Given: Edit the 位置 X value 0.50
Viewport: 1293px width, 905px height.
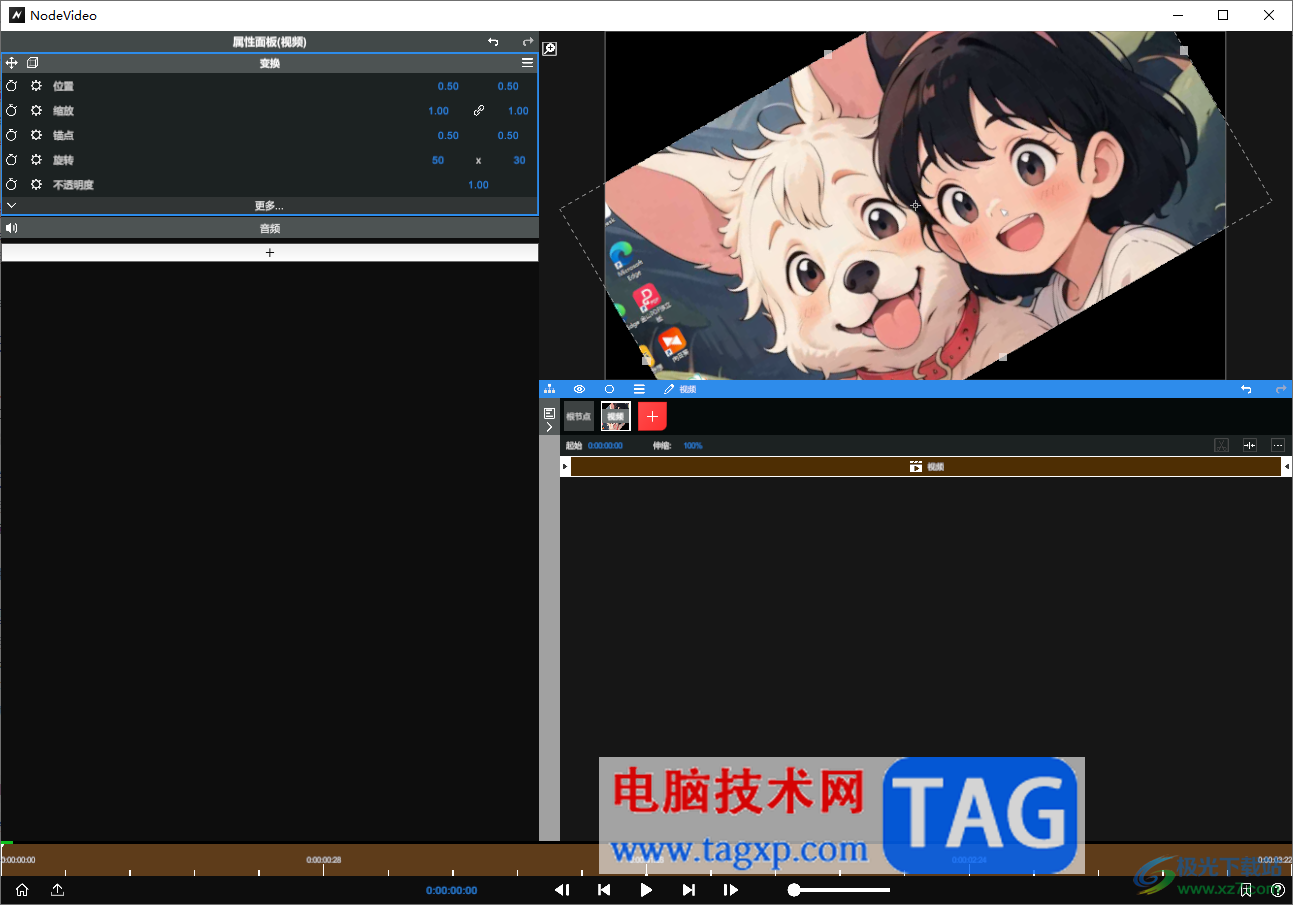Looking at the screenshot, I should click(x=448, y=86).
